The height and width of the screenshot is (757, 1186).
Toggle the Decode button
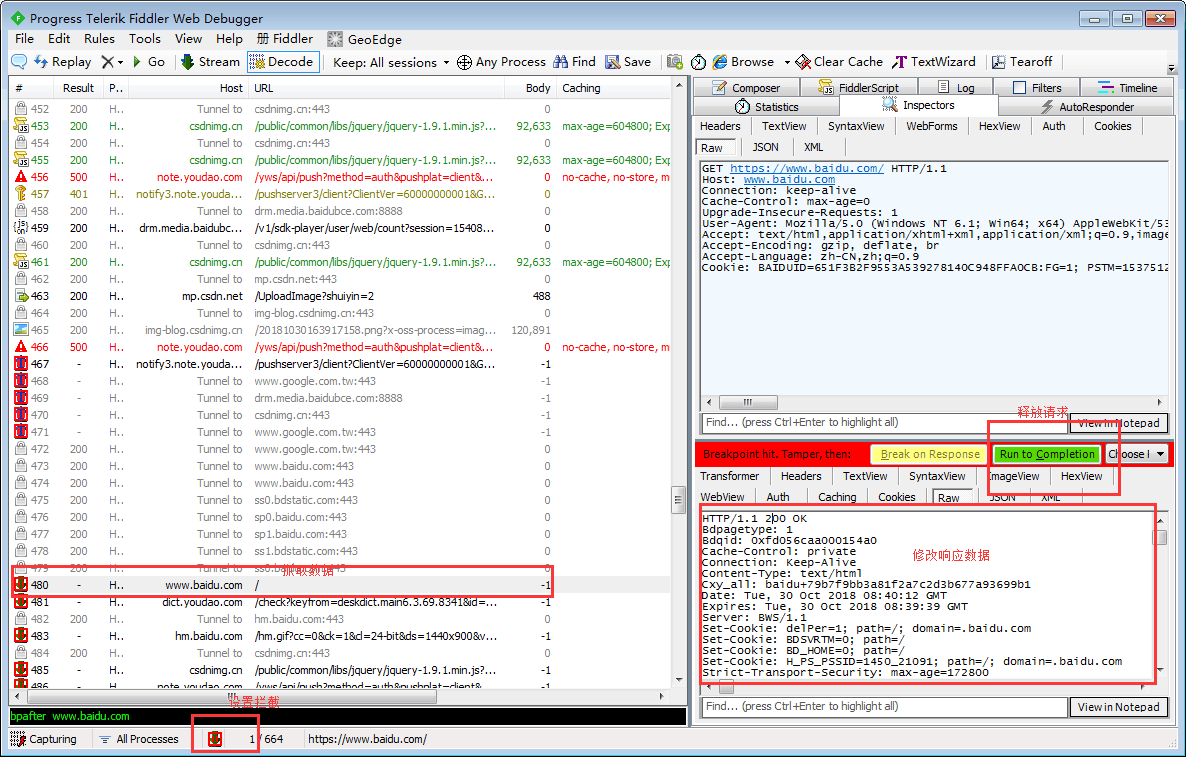pyautogui.click(x=283, y=62)
